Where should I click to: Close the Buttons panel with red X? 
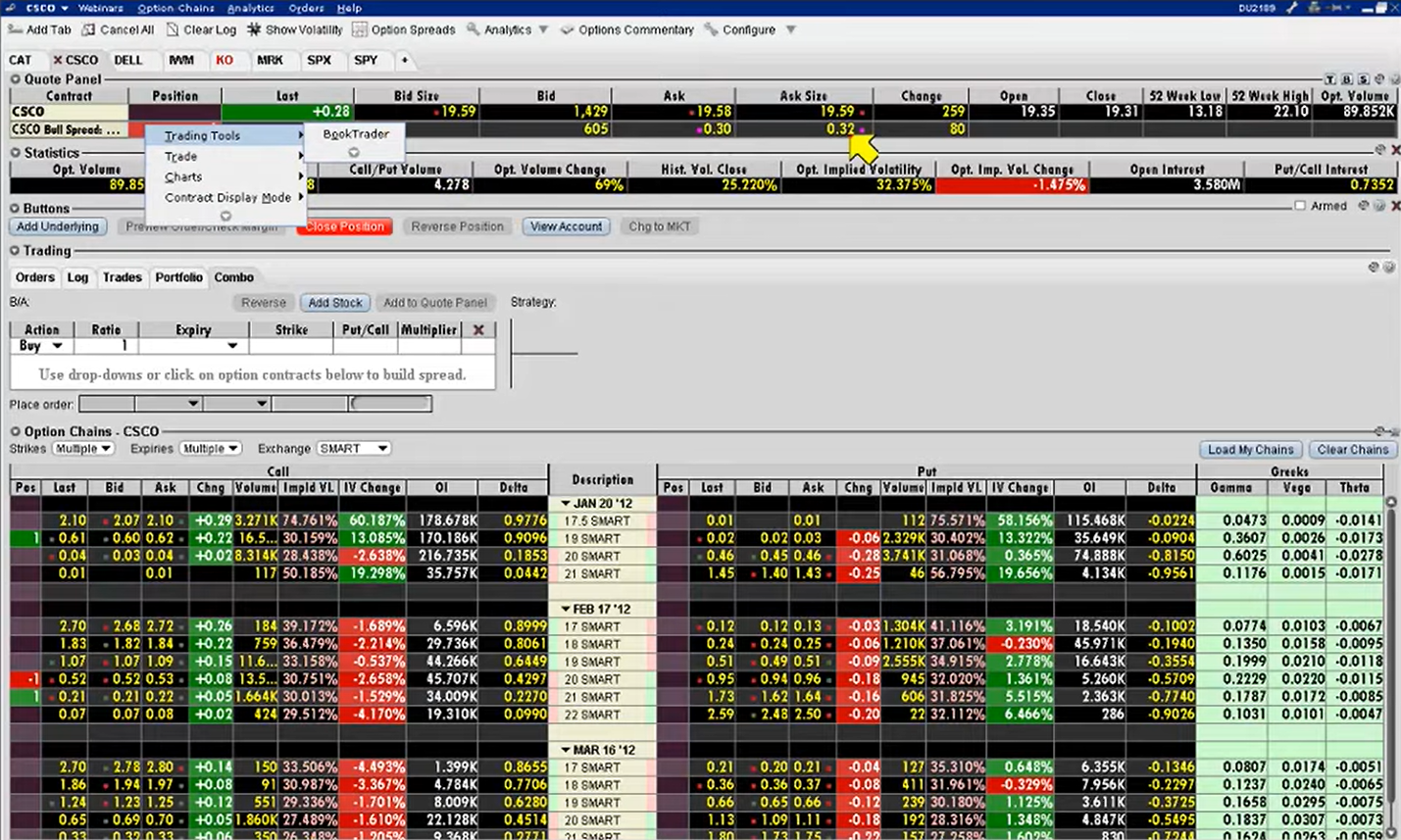(1395, 206)
